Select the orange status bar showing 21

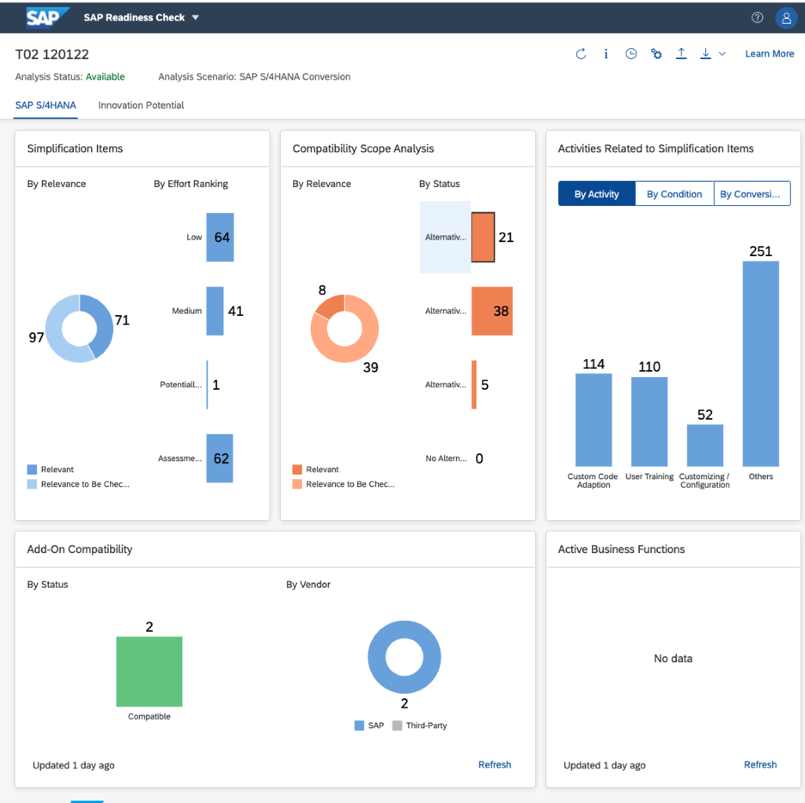pos(483,237)
